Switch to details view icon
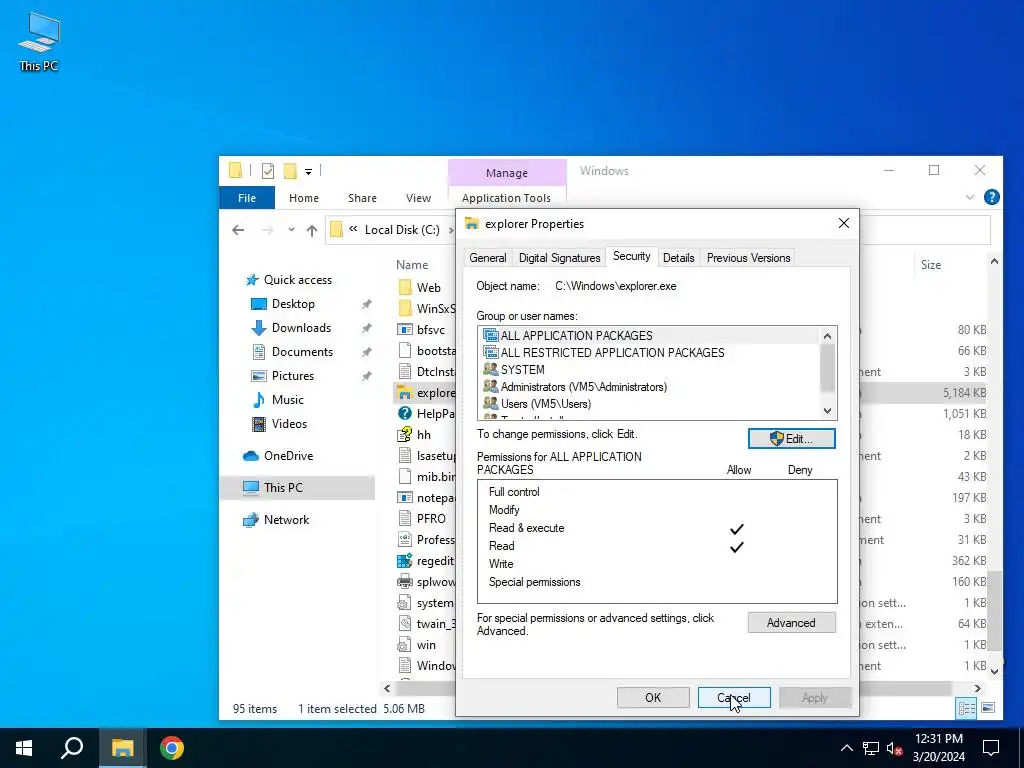This screenshot has height=768, width=1024. [967, 709]
